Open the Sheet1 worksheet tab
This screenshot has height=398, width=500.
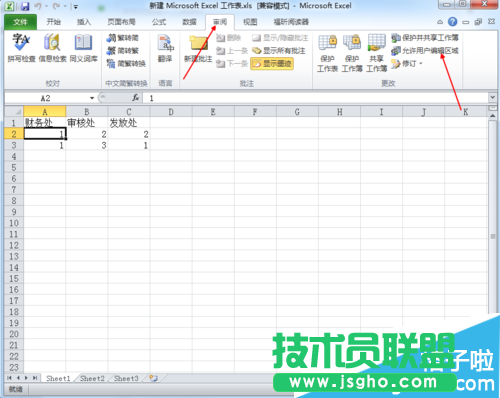pyautogui.click(x=58, y=378)
